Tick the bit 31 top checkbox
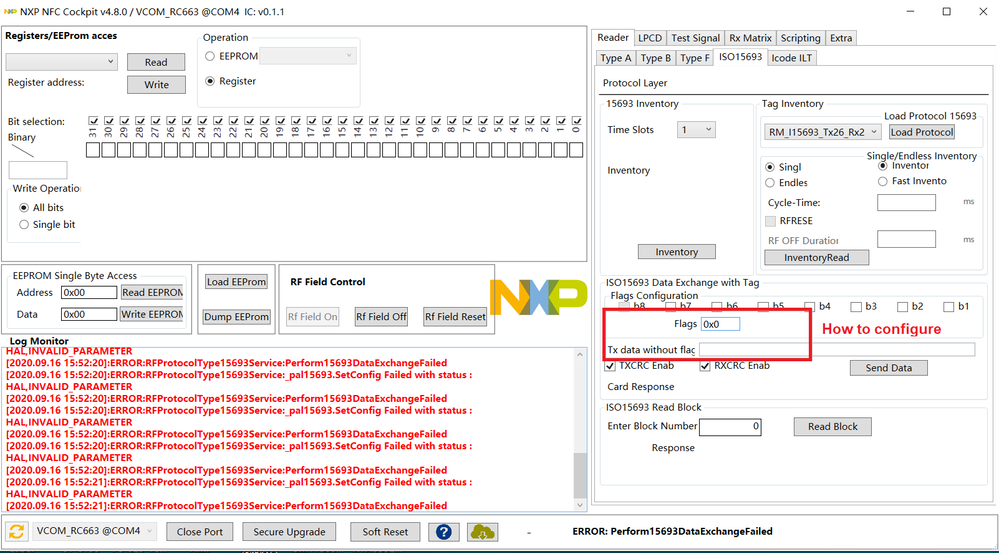Screen dimensions: 999x553 point(94,120)
